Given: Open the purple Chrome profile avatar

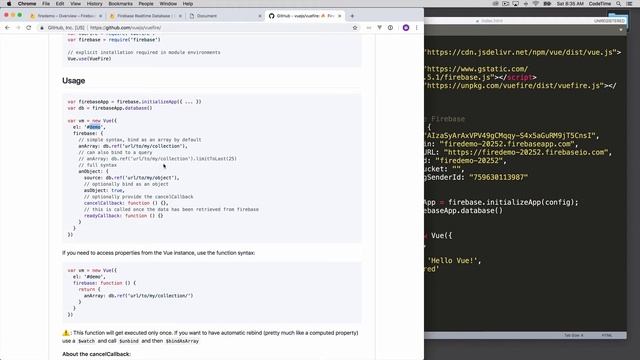Looking at the screenshot, I should click(406, 28).
